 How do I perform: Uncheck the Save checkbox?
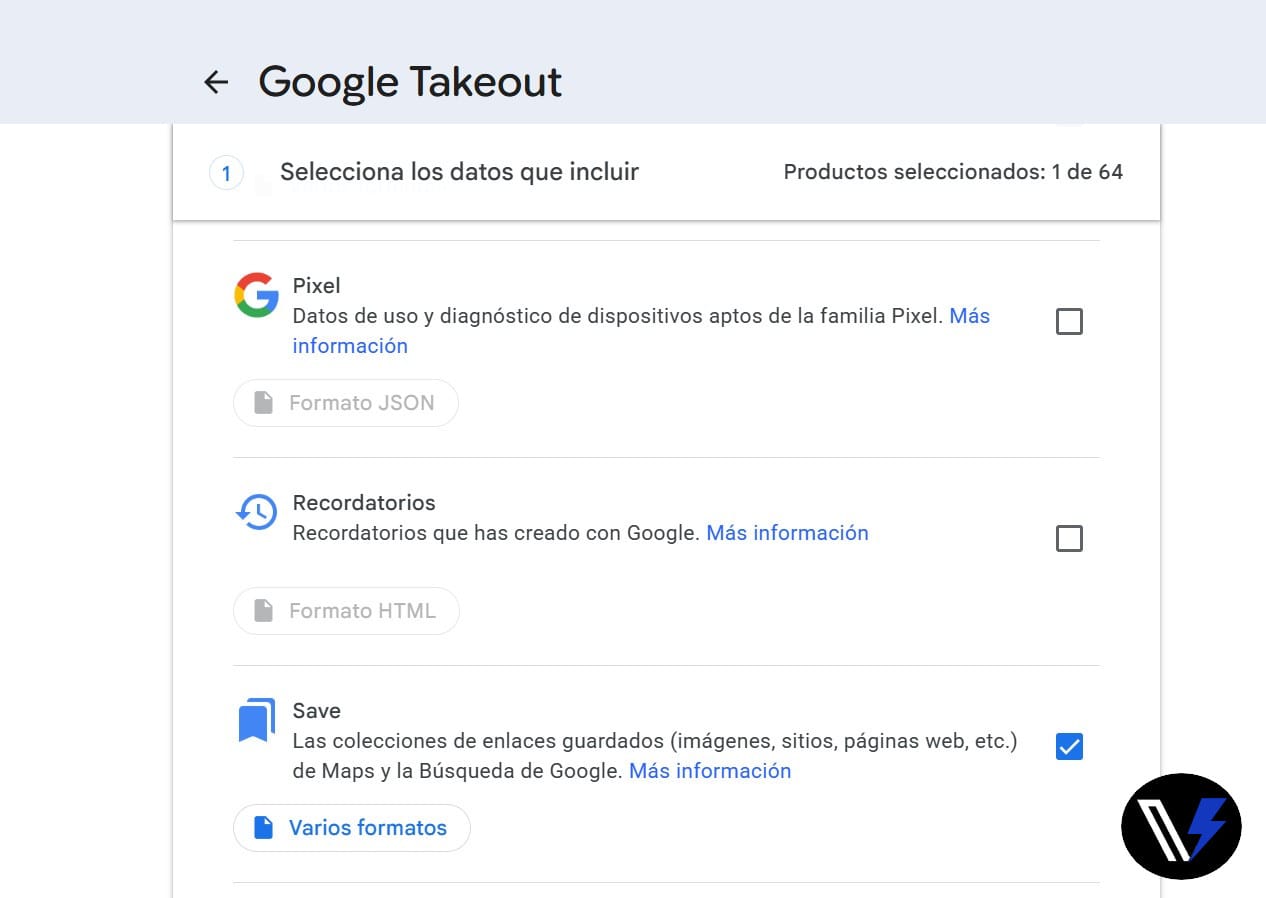point(1069,747)
